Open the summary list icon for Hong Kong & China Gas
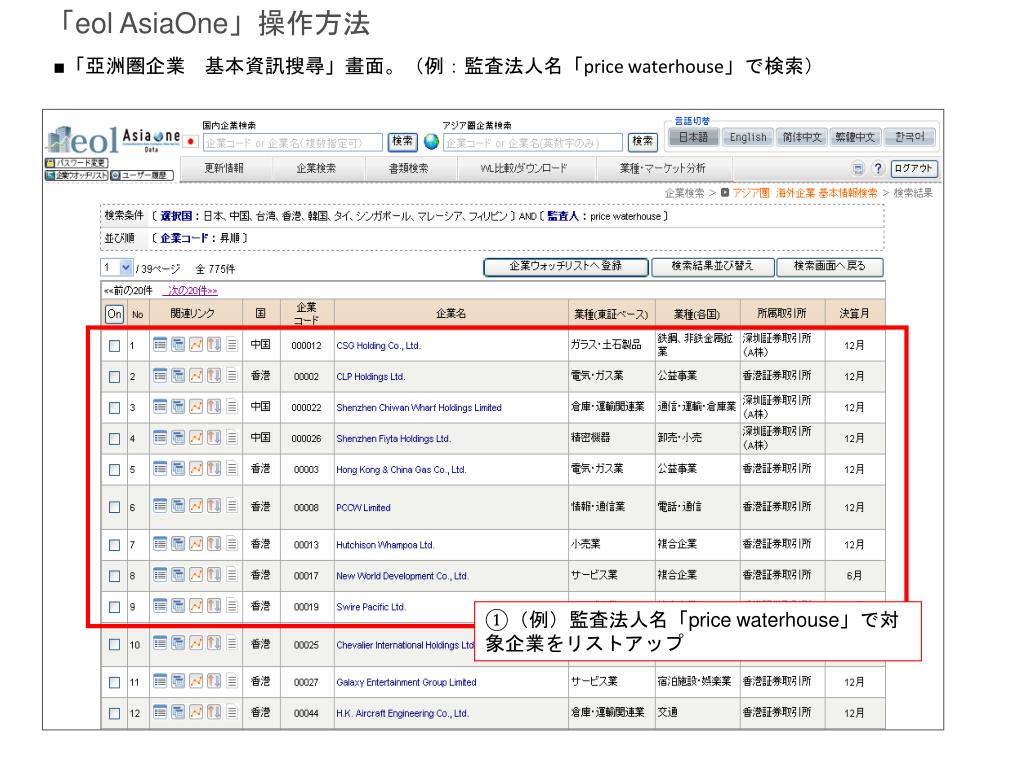Viewport: 1024px width, 768px height. click(160, 468)
